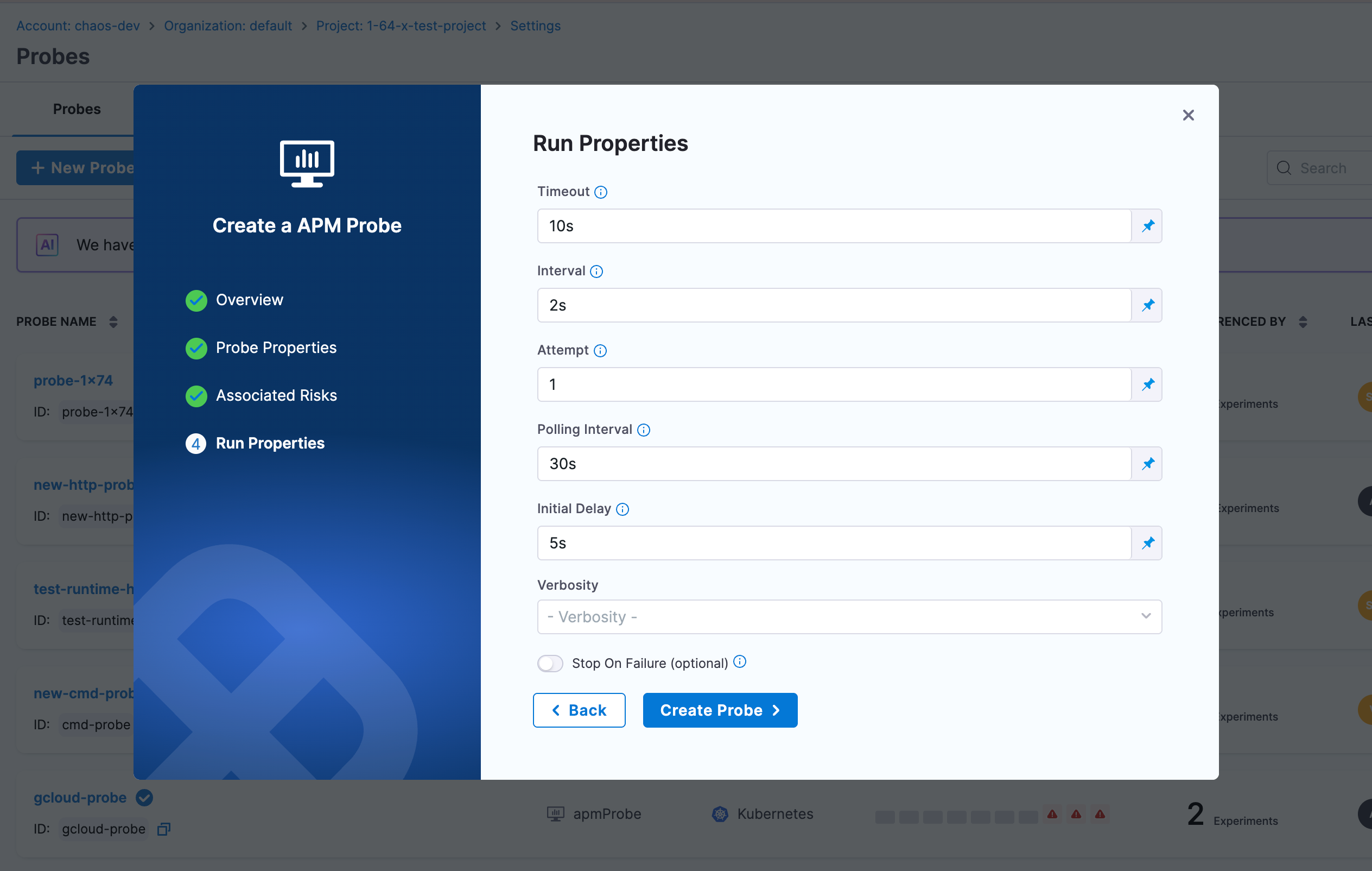This screenshot has width=1372, height=871.
Task: Pin the Polling Interval value
Action: [x=1147, y=463]
